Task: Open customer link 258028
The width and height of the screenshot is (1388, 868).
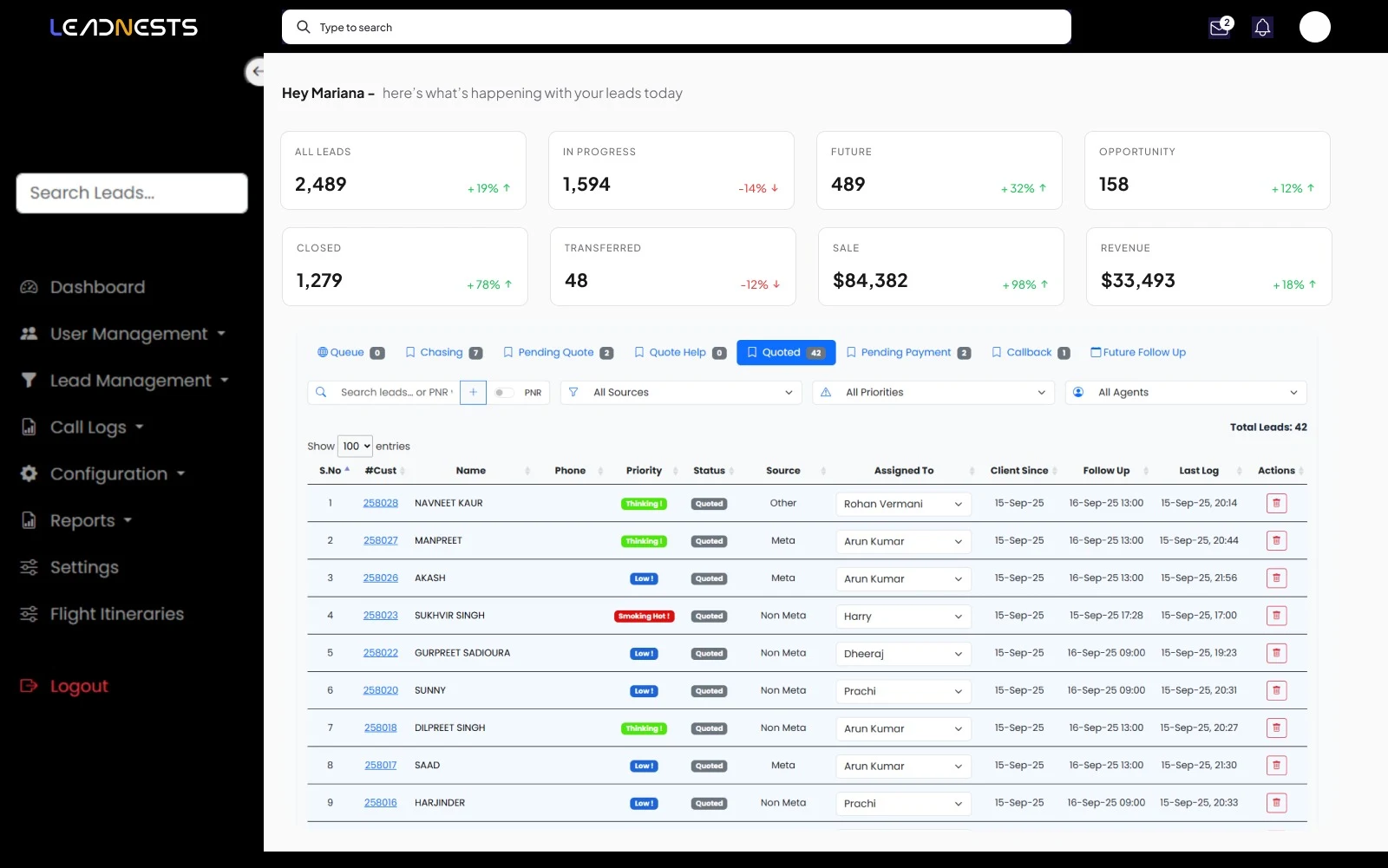Action: (x=380, y=504)
